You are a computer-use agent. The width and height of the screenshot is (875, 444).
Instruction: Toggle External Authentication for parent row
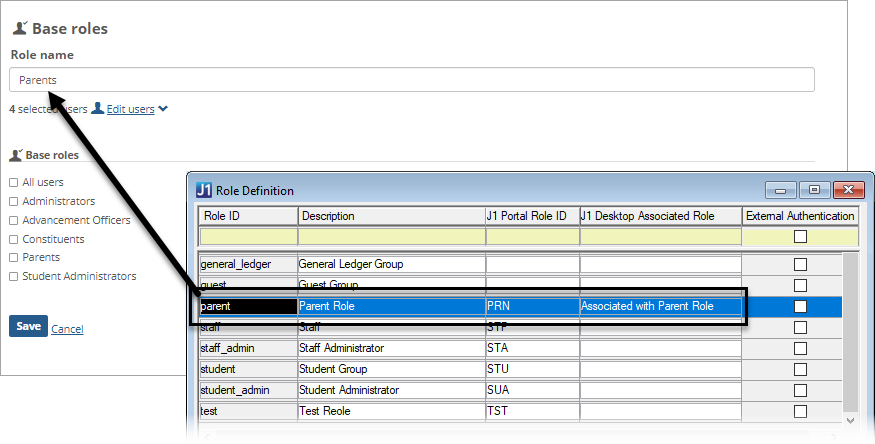click(x=800, y=306)
